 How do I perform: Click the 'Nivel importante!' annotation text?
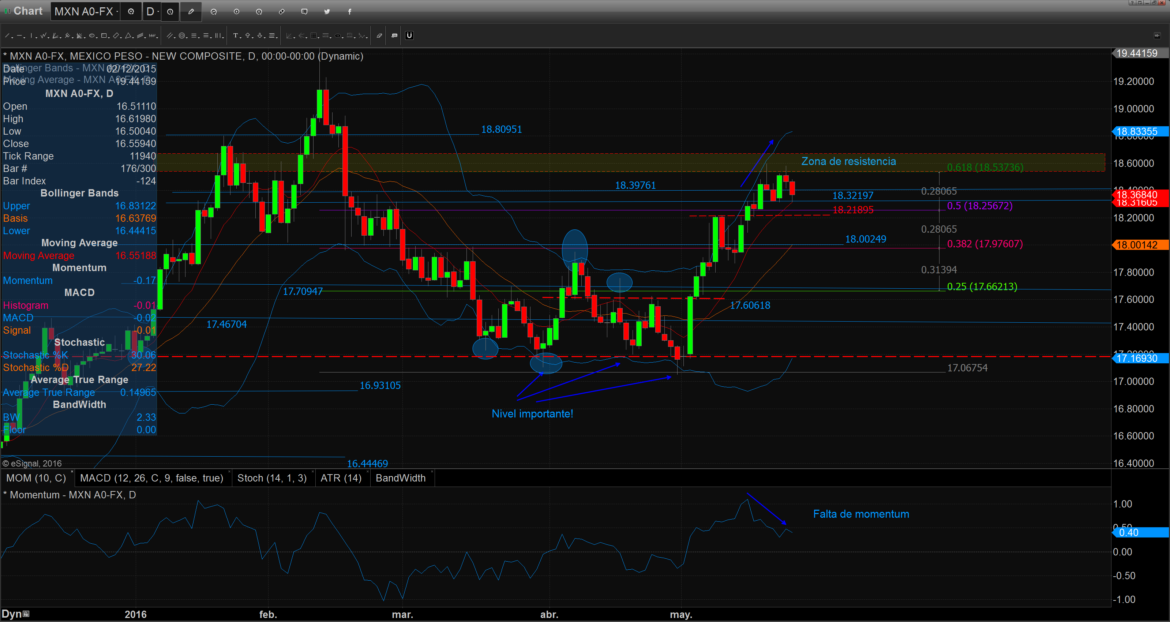pos(532,413)
